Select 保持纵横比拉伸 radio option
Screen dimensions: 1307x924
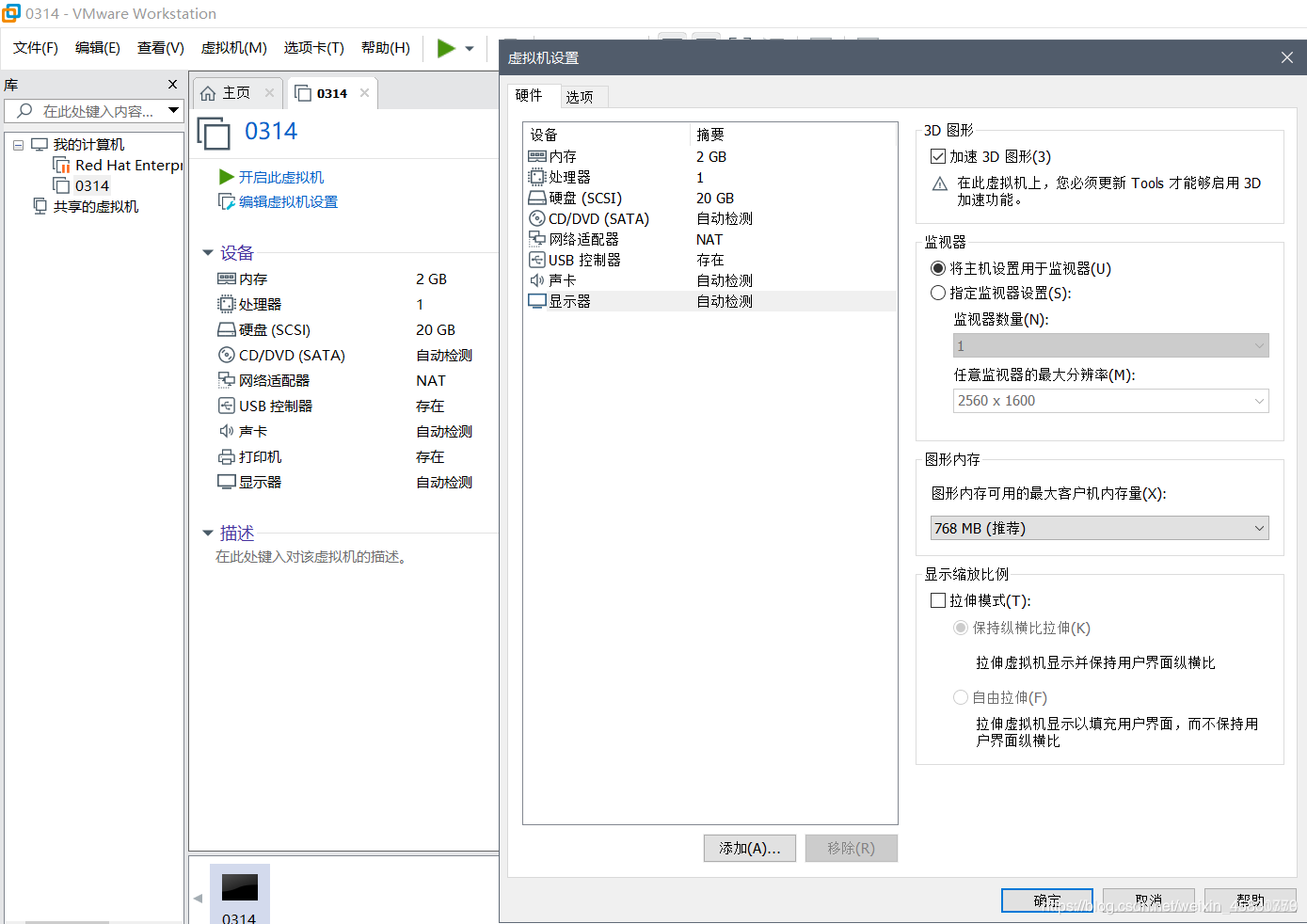pos(961,628)
